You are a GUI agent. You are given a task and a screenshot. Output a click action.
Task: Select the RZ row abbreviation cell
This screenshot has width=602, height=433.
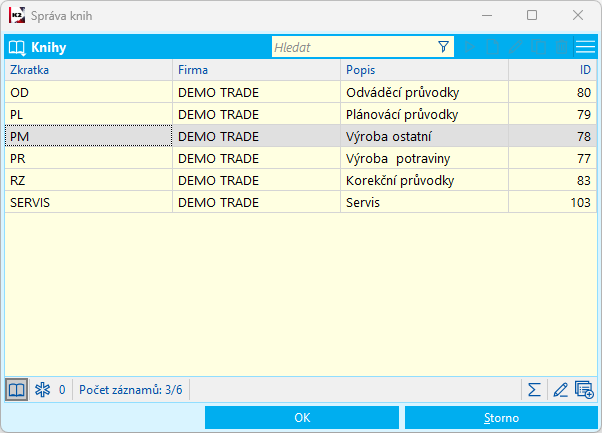click(89, 180)
